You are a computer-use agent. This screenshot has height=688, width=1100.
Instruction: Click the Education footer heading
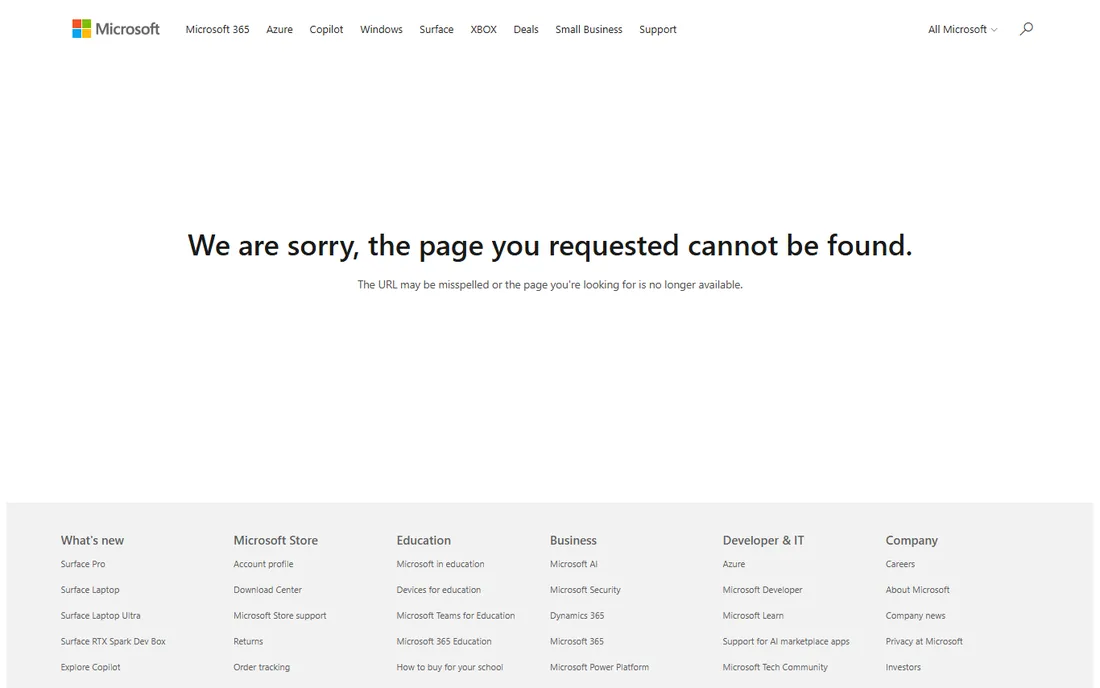tap(423, 540)
